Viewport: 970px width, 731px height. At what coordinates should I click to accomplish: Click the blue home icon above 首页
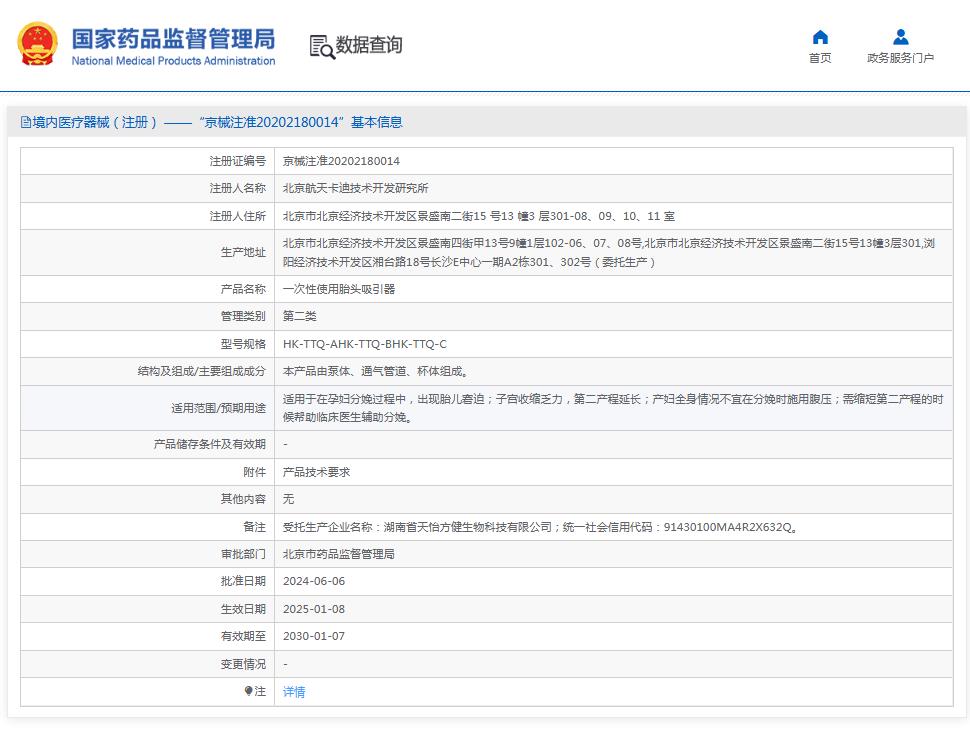coord(820,35)
